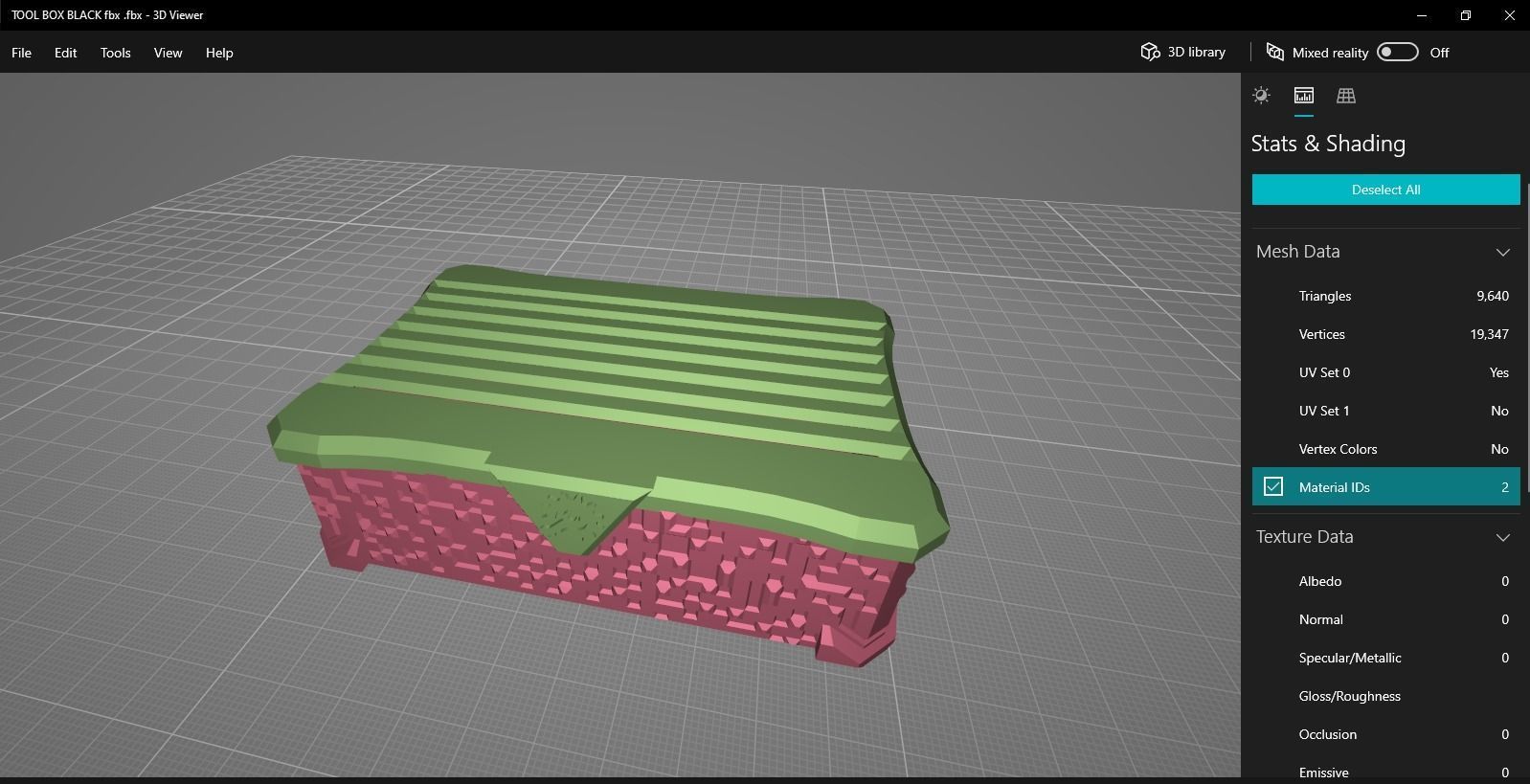This screenshot has width=1530, height=784.
Task: Uncheck the Material IDs checkbox
Action: (x=1272, y=486)
